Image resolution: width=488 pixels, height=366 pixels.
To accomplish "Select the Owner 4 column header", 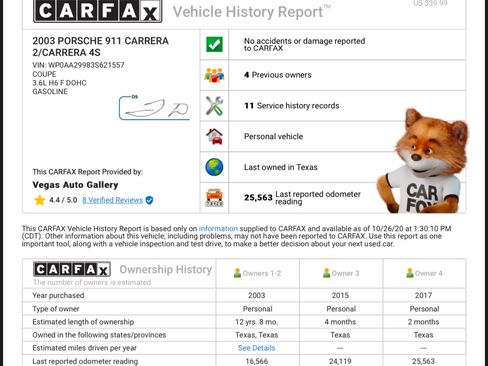I will 424,273.
